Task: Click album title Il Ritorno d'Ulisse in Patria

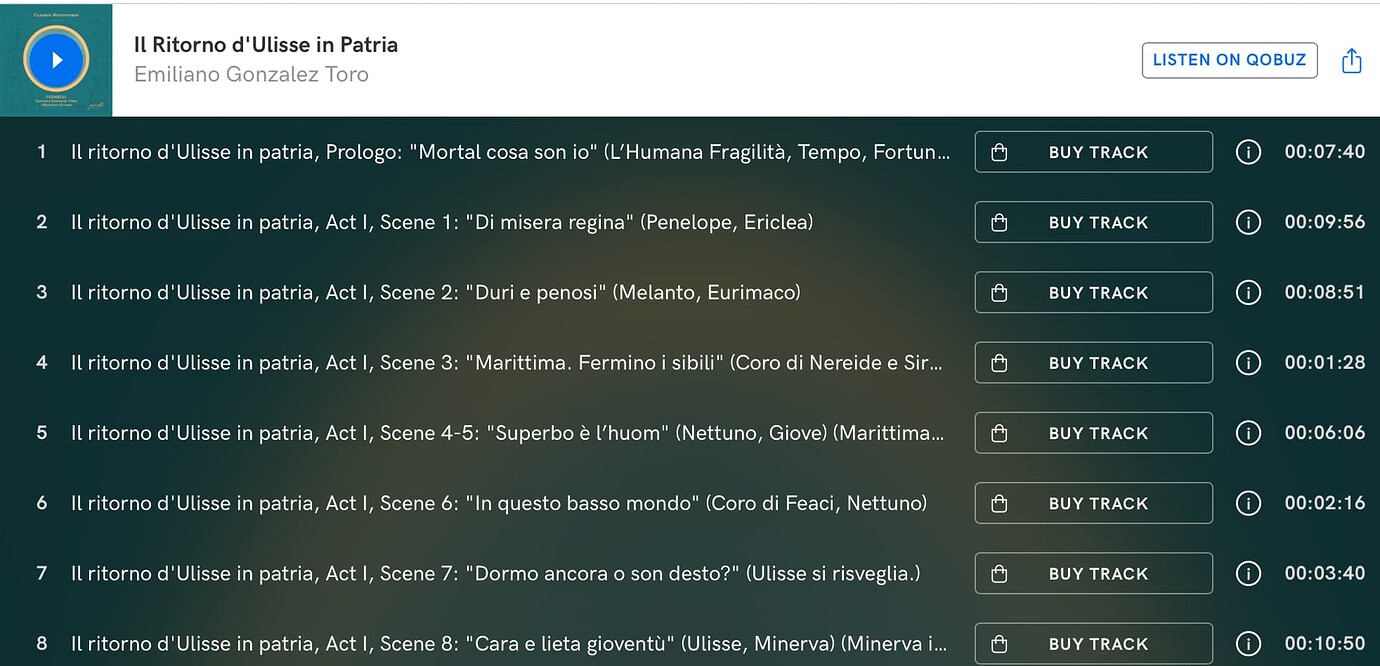Action: (266, 45)
